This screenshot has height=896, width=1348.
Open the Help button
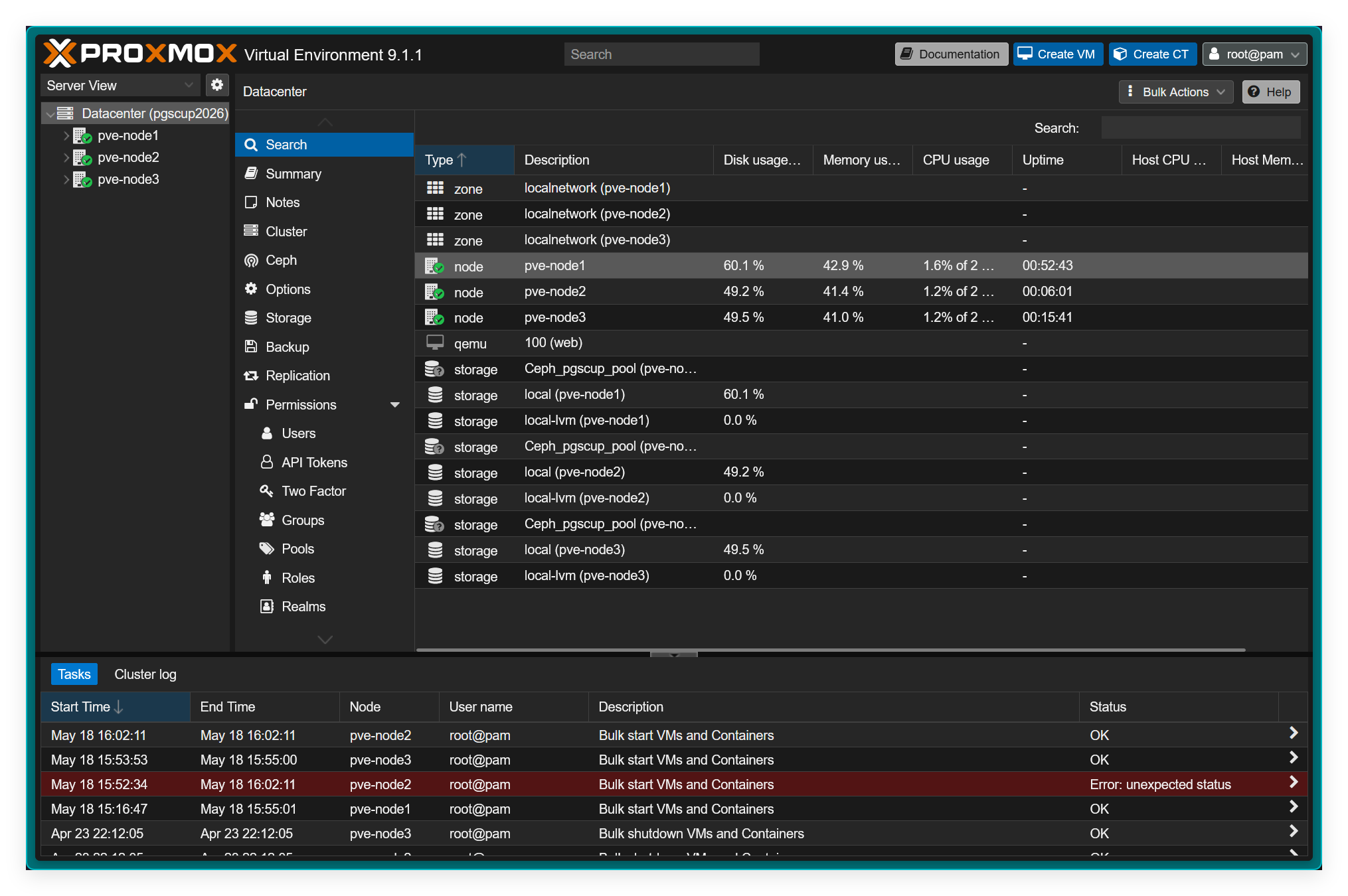[x=1271, y=92]
